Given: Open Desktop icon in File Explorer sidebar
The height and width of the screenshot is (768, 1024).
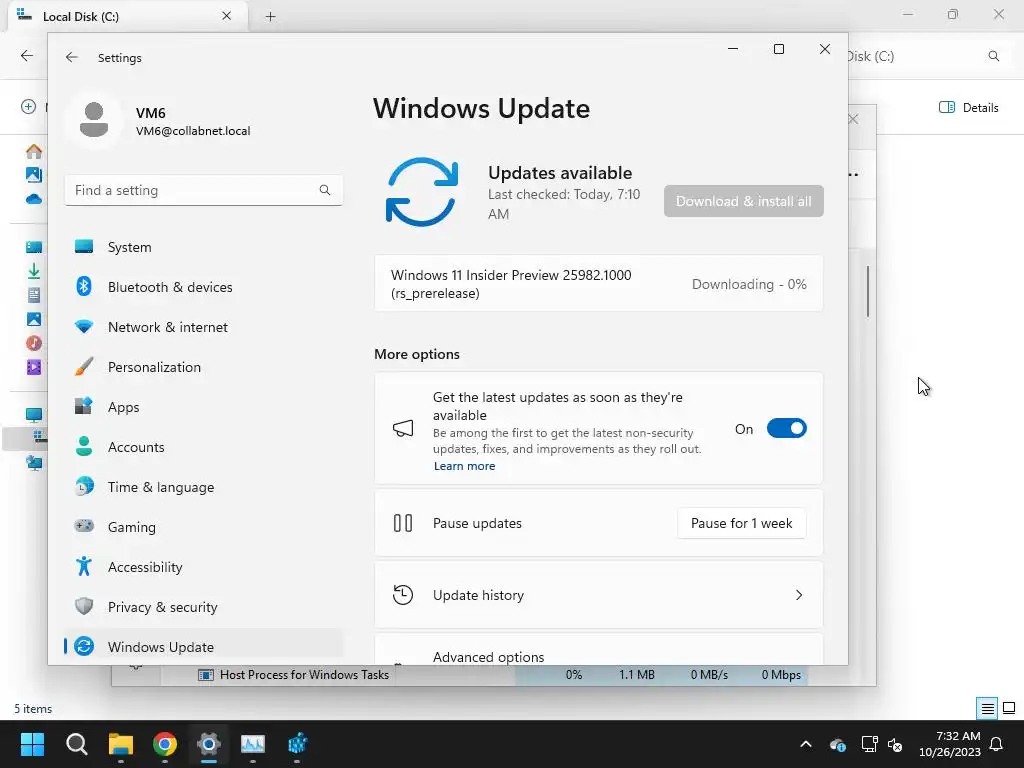Looking at the screenshot, I should tap(34, 246).
